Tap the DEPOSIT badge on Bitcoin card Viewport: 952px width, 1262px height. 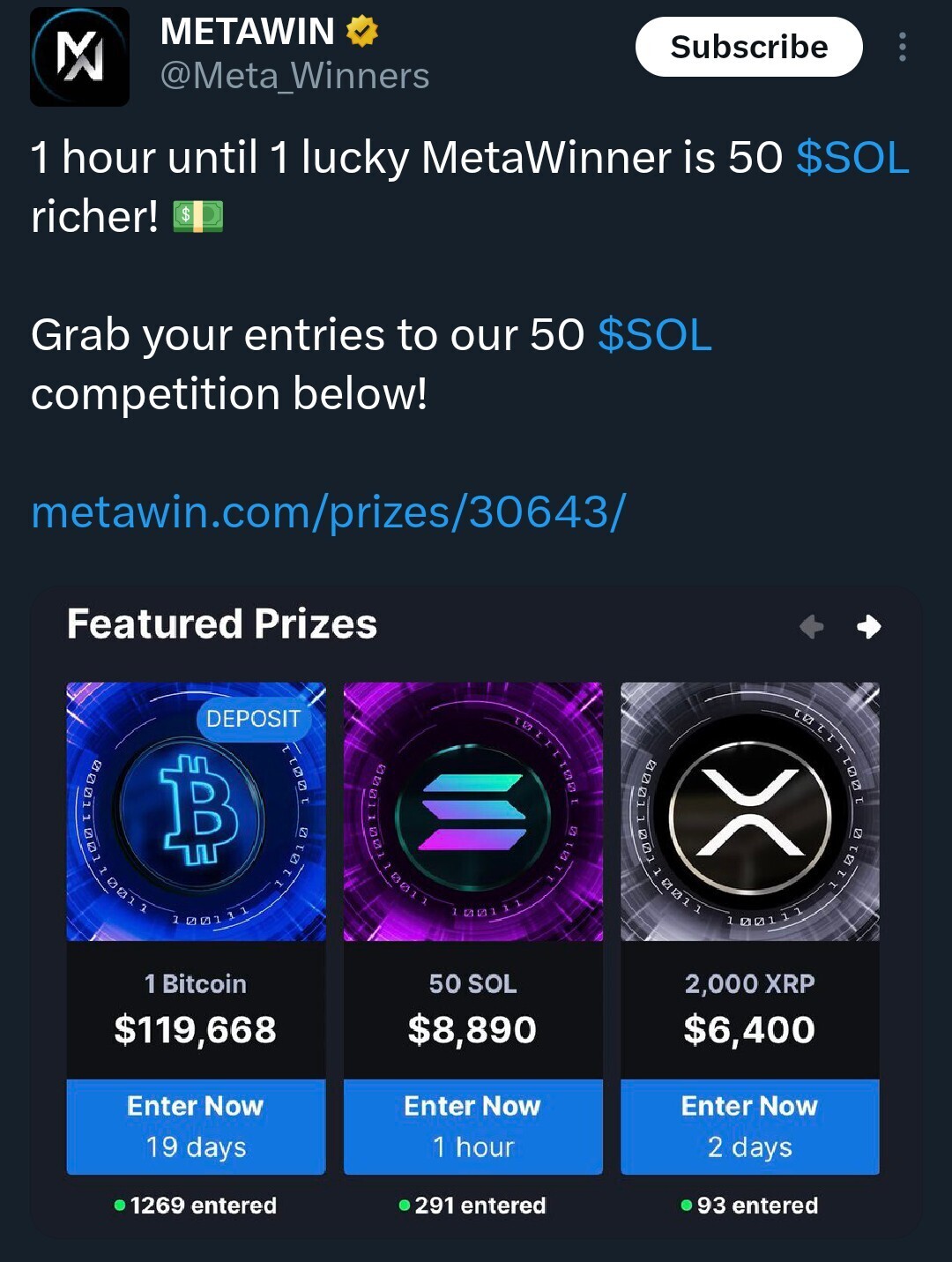(253, 719)
